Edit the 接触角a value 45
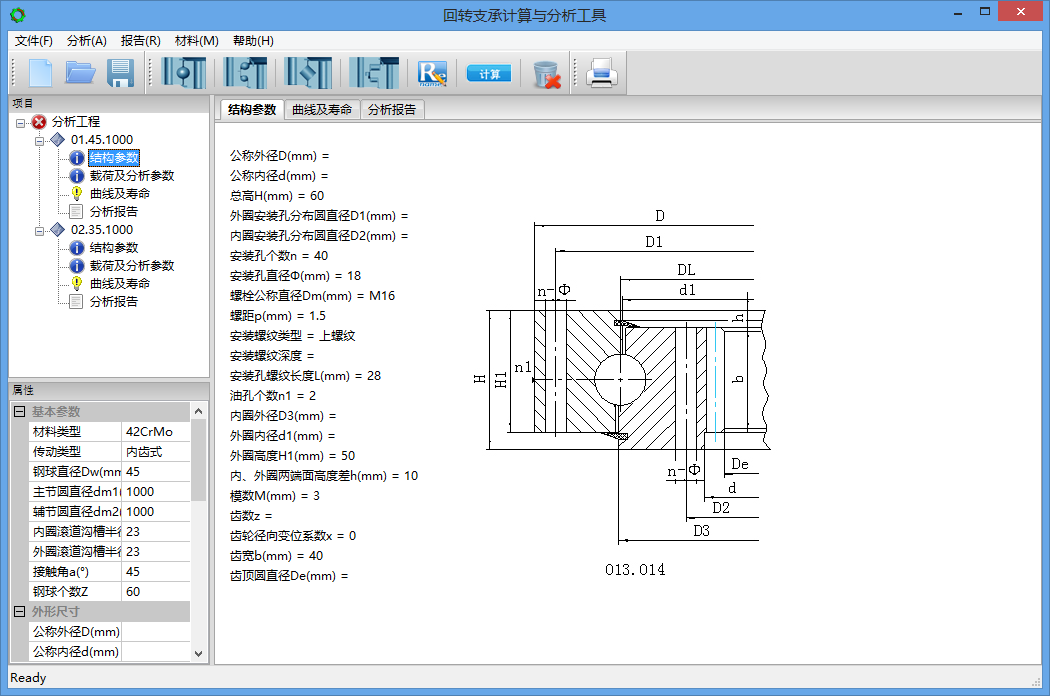The width and height of the screenshot is (1050, 696). [155, 572]
